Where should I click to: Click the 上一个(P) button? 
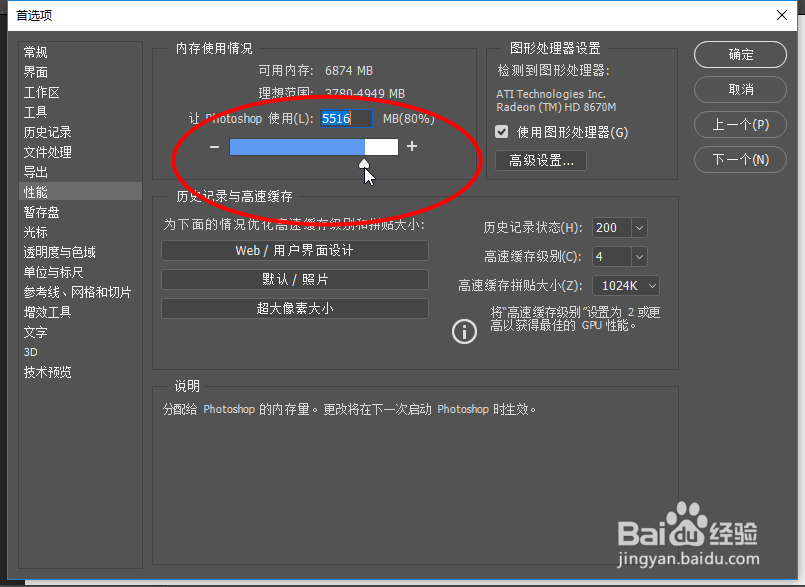[x=740, y=124]
